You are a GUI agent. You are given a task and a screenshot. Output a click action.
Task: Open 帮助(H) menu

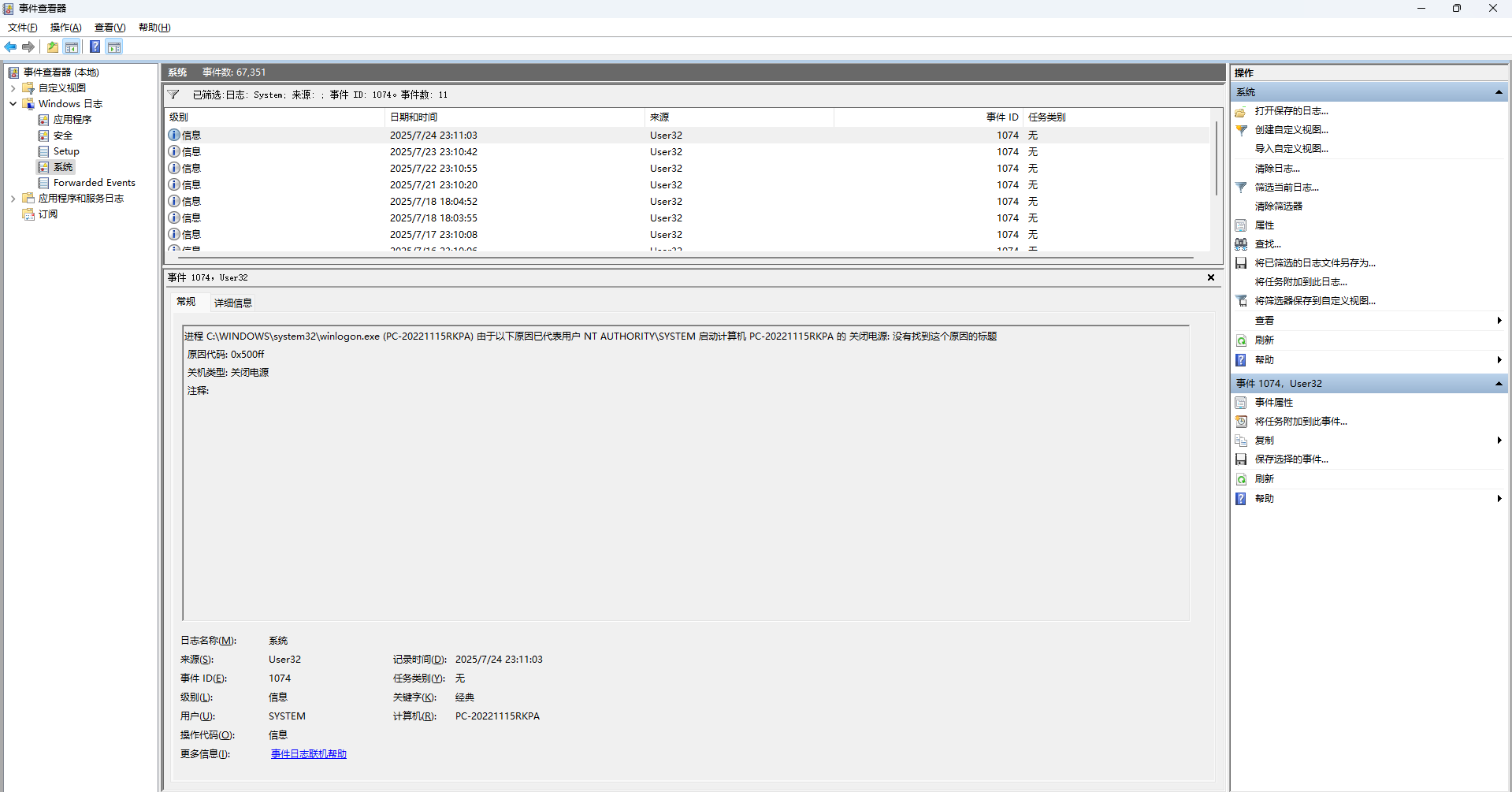click(154, 28)
